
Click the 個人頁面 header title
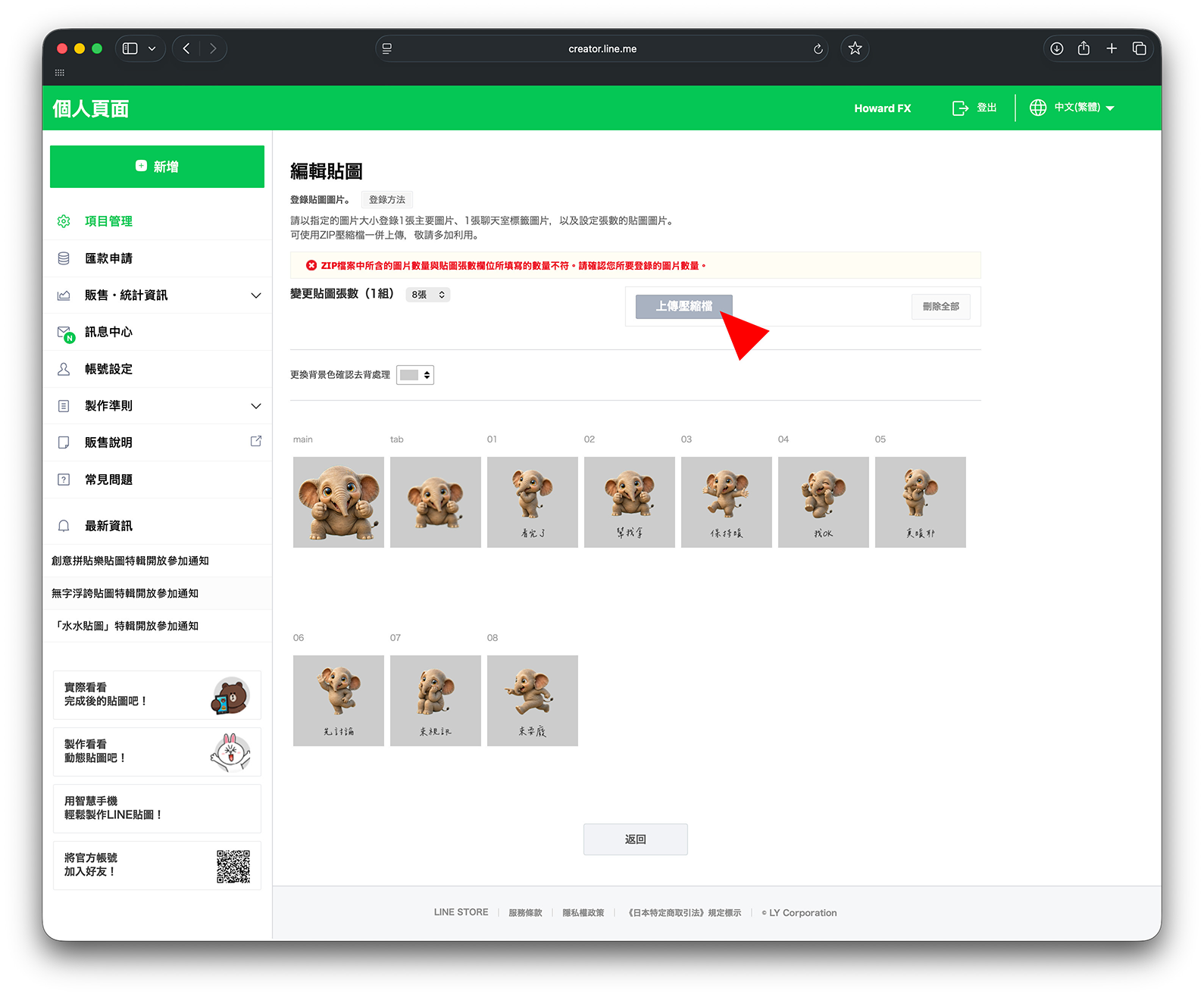point(91,108)
